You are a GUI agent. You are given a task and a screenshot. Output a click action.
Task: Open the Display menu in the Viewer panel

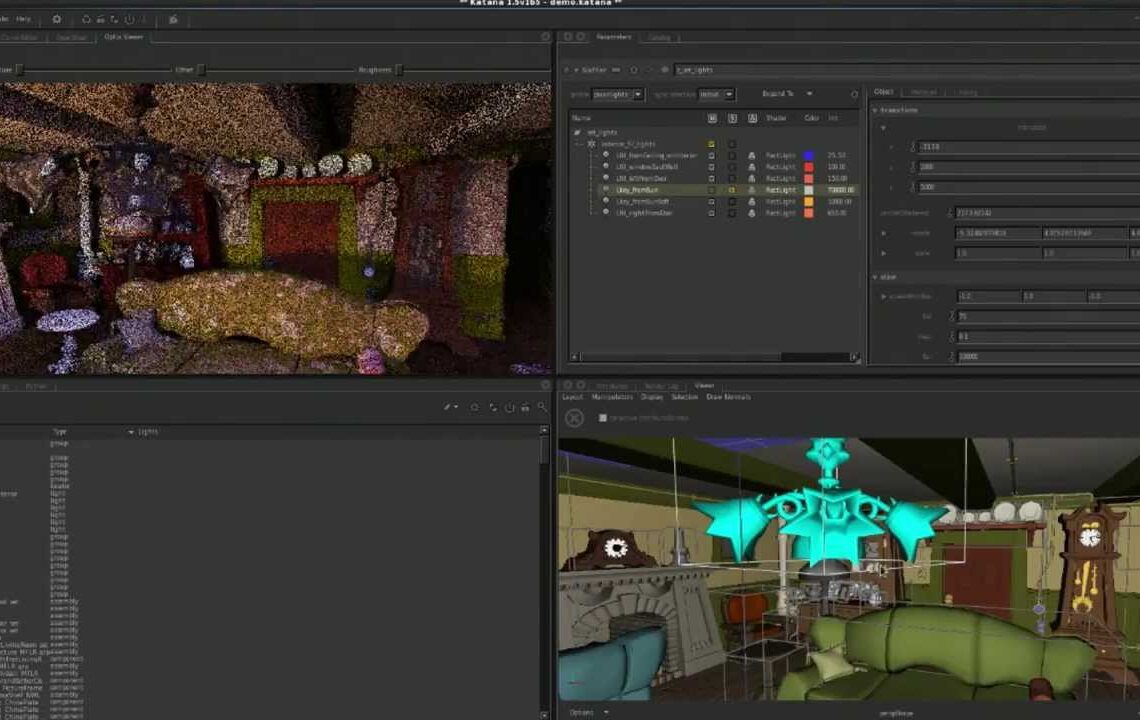point(652,397)
